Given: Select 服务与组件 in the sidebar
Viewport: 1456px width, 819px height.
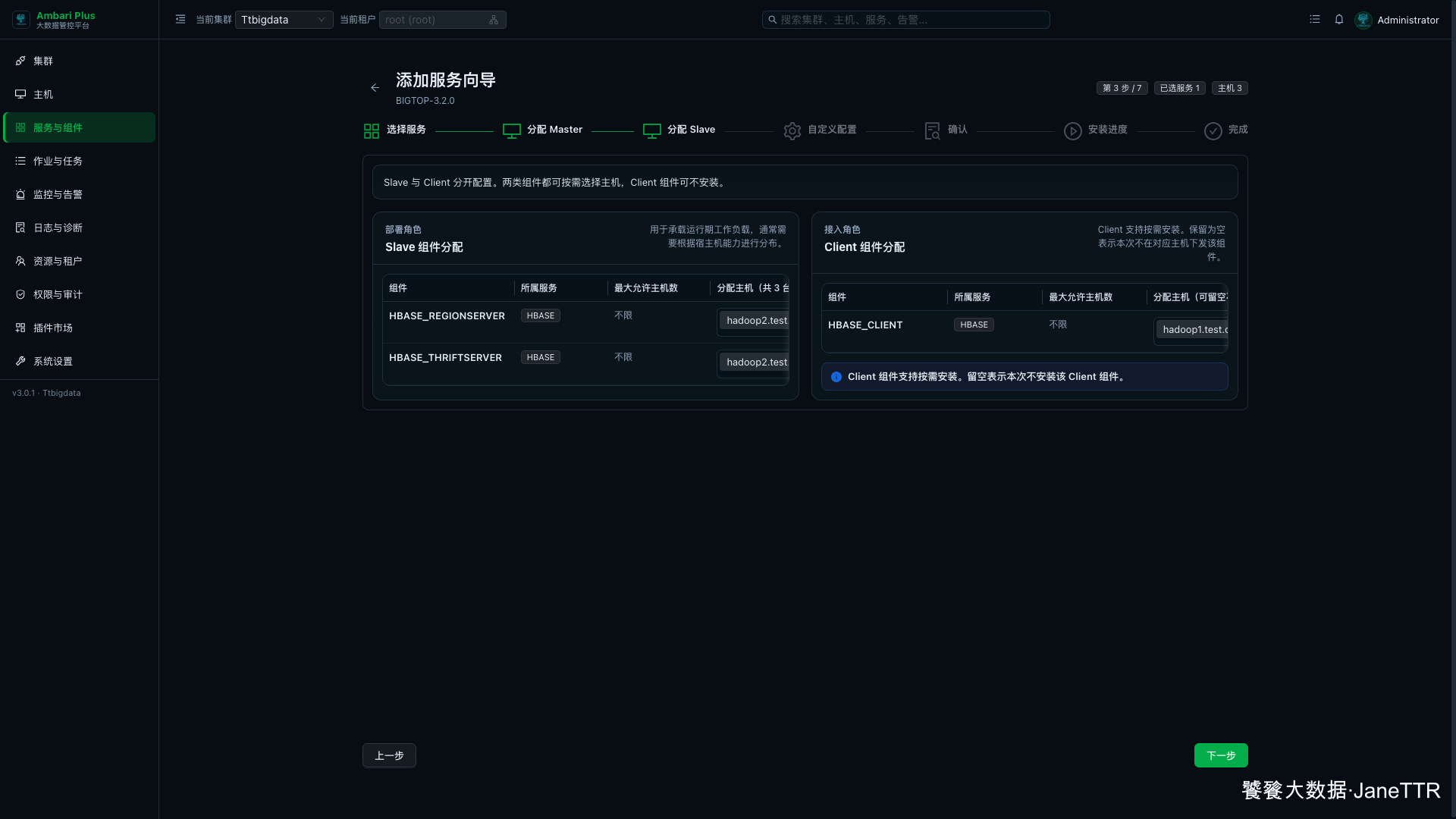Looking at the screenshot, I should point(79,127).
